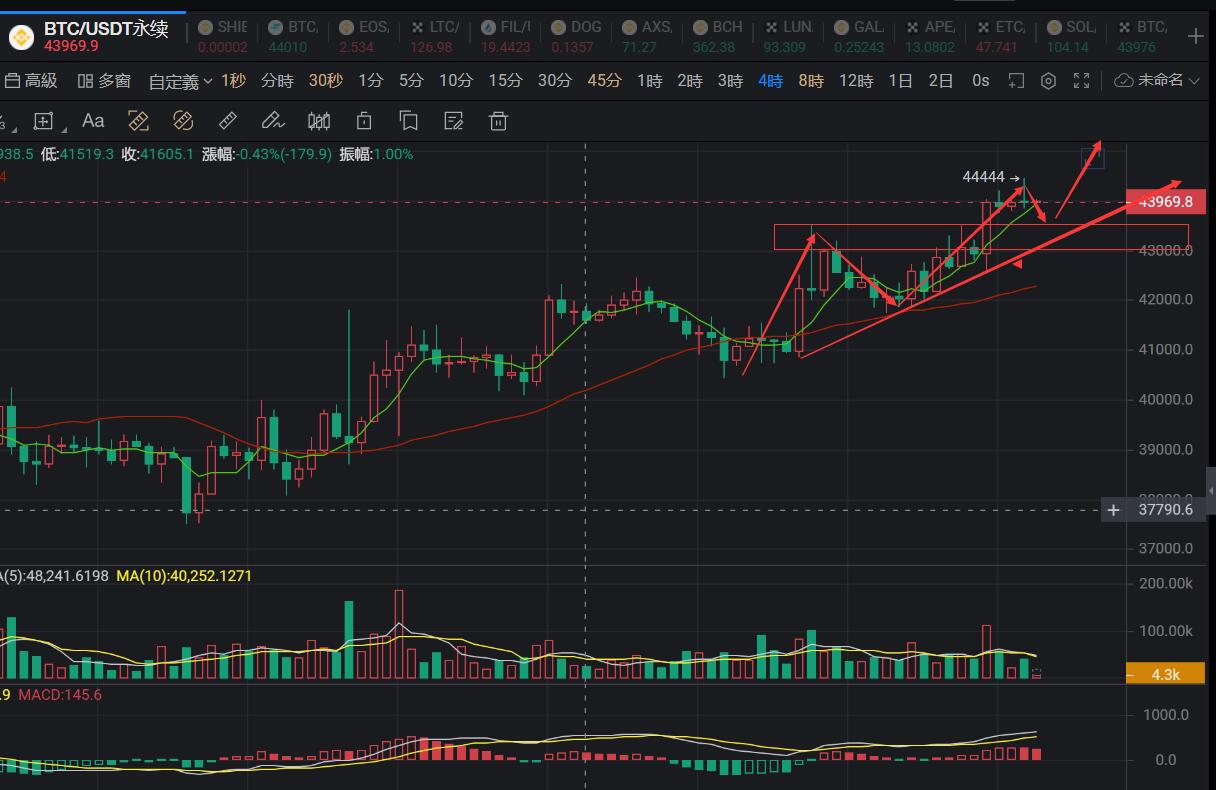
Task: Click the 多窗 multi-window button
Action: click(104, 81)
